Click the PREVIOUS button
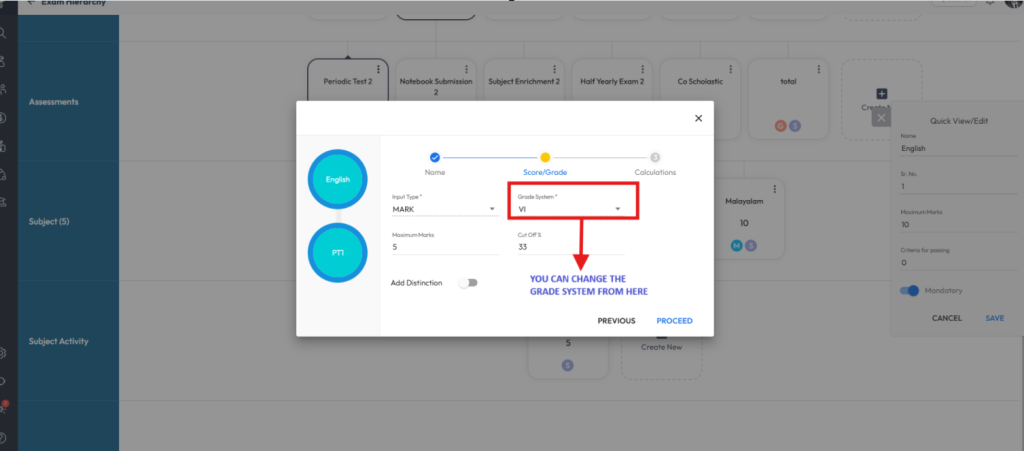 [616, 321]
